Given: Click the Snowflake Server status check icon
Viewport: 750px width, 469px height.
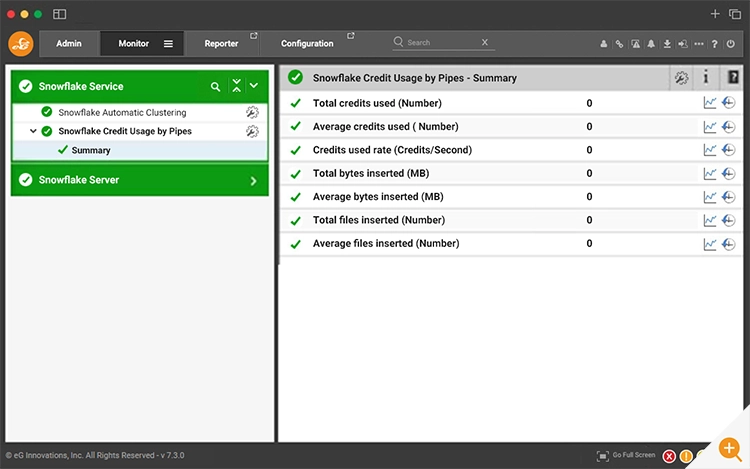Looking at the screenshot, I should point(25,180).
